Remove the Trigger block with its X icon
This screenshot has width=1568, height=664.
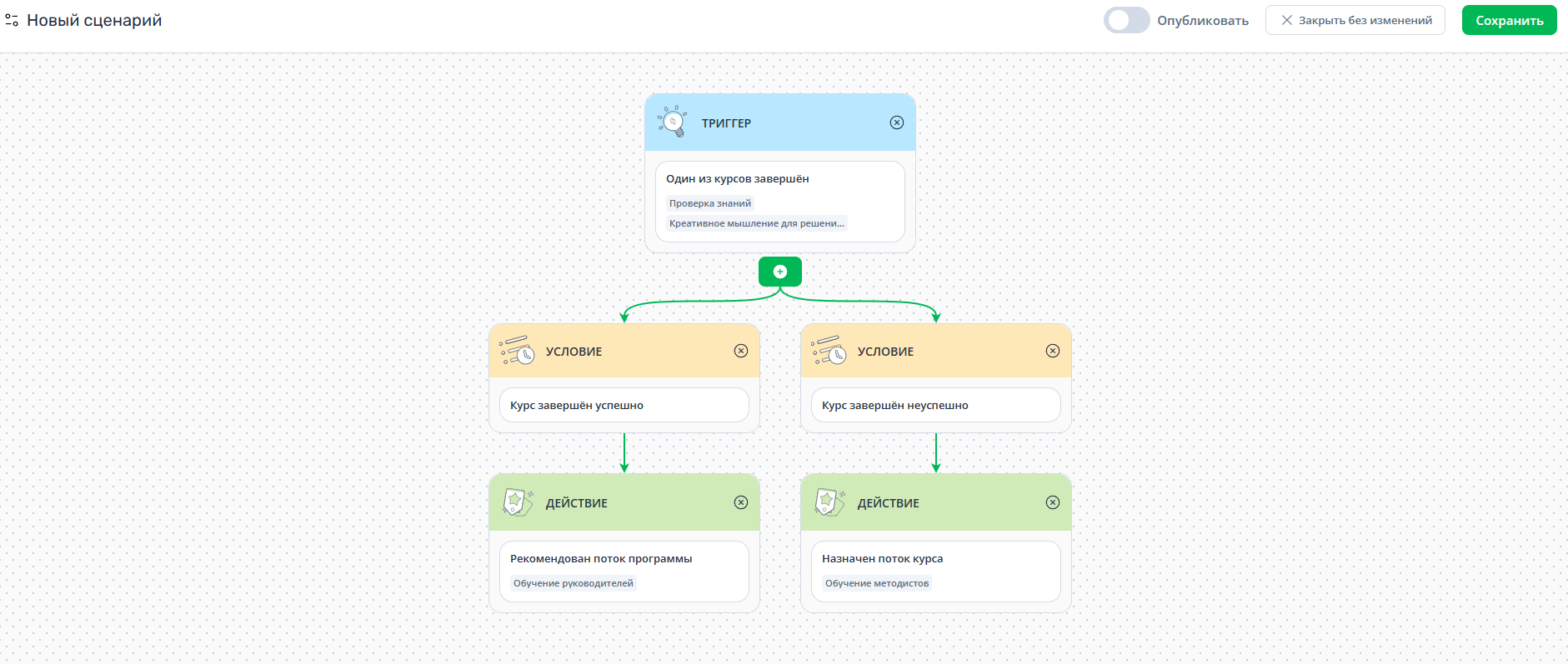point(897,122)
